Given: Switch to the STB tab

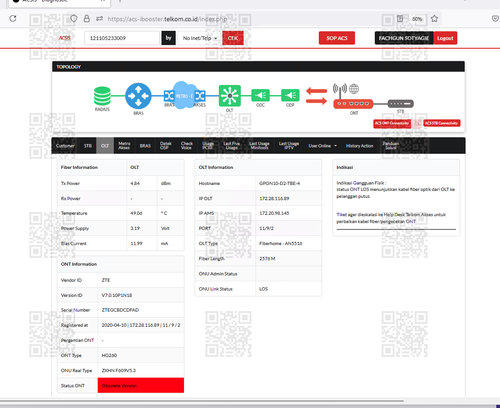Looking at the screenshot, I should tap(88, 146).
